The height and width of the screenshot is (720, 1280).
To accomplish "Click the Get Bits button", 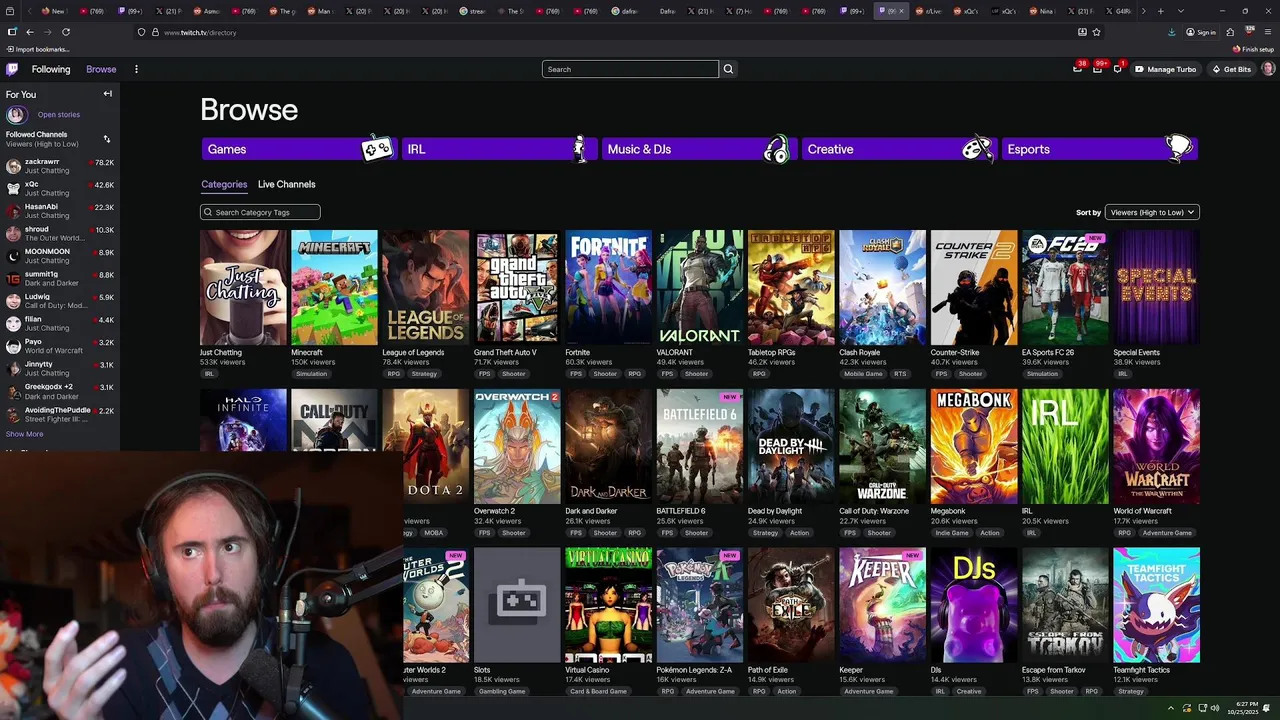I will 1231,69.
